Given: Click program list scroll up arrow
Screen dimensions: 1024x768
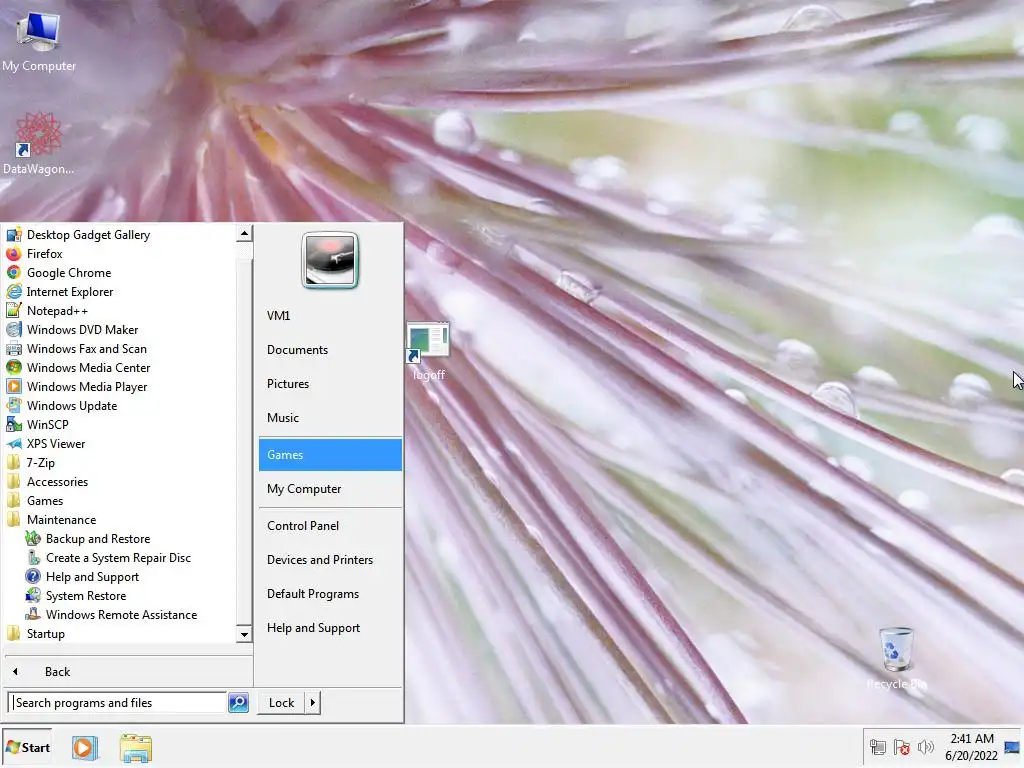Looking at the screenshot, I should pos(244,233).
